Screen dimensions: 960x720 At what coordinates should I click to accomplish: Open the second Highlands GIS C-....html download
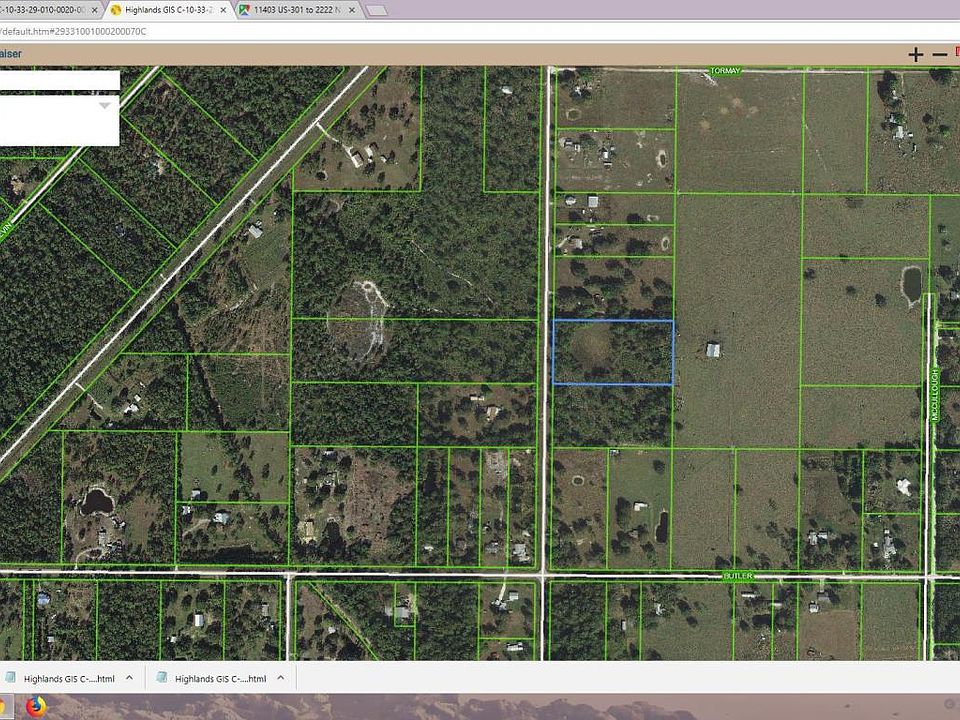(212, 678)
